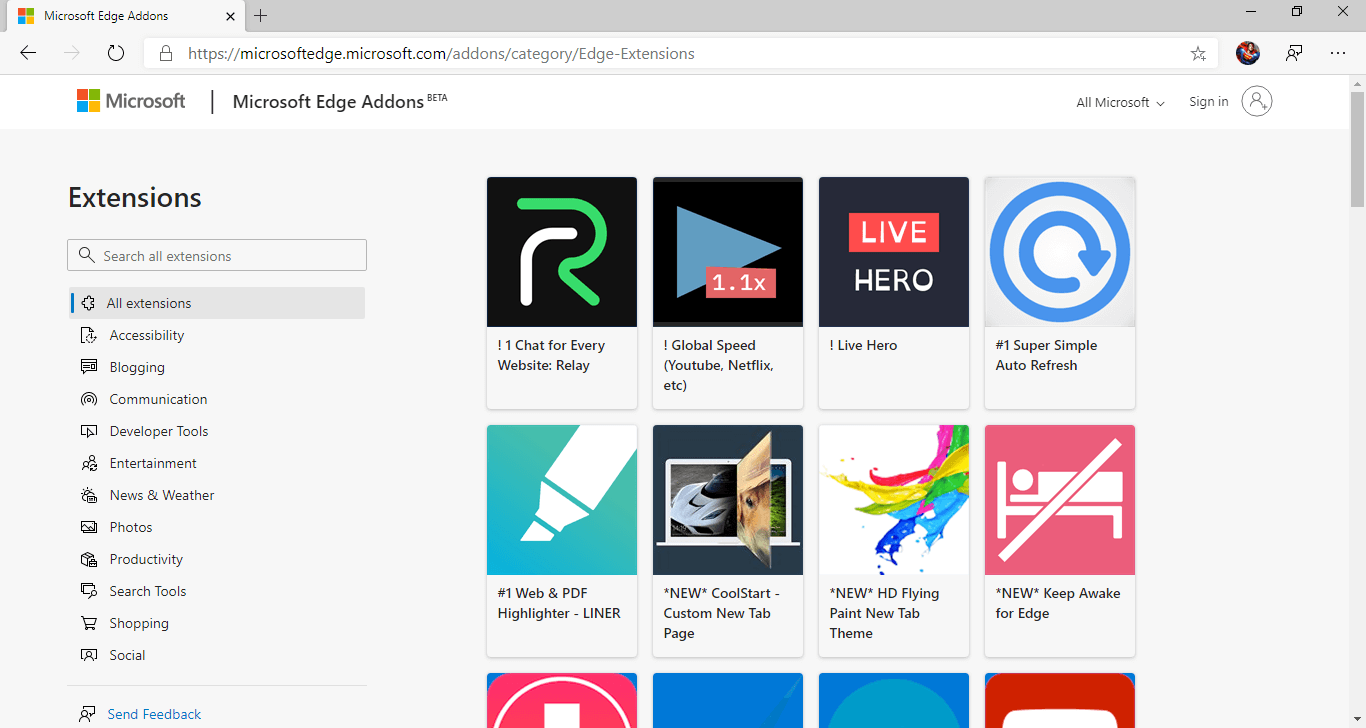This screenshot has height=728, width=1366.
Task: Open the CoolStart New Tab thumbnail
Action: coord(728,500)
